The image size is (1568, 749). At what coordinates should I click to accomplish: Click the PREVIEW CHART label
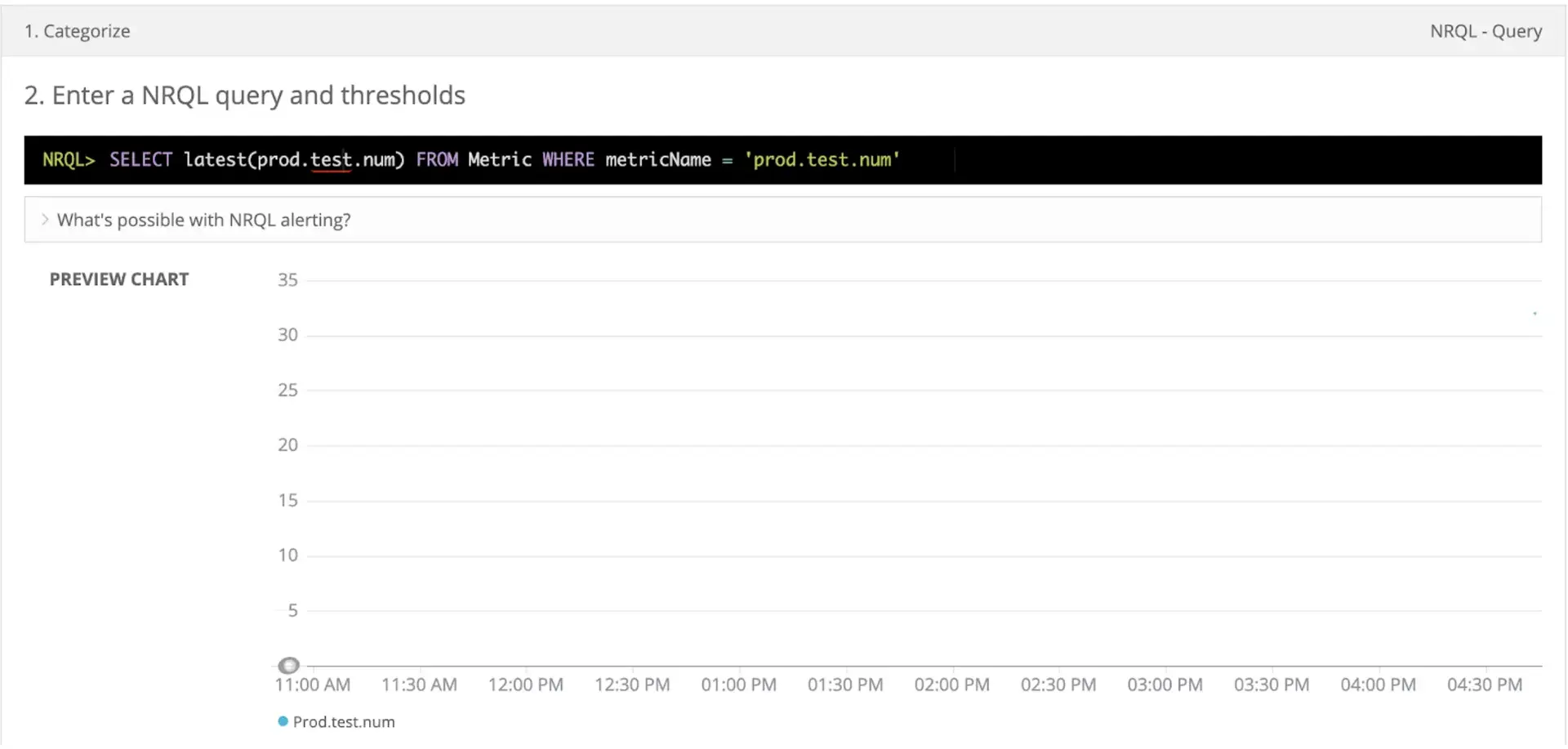point(119,279)
